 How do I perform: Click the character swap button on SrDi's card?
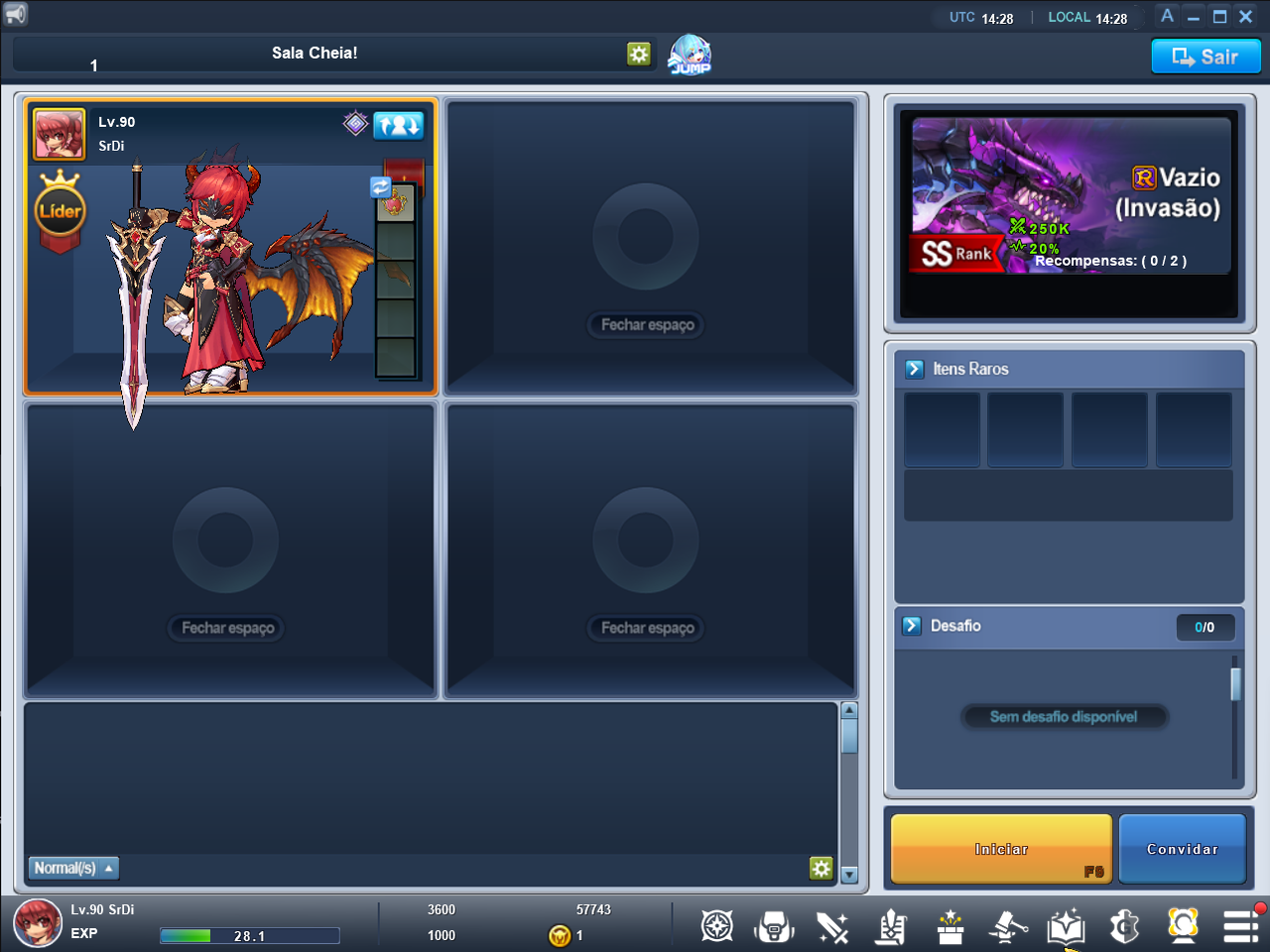pyautogui.click(x=399, y=125)
